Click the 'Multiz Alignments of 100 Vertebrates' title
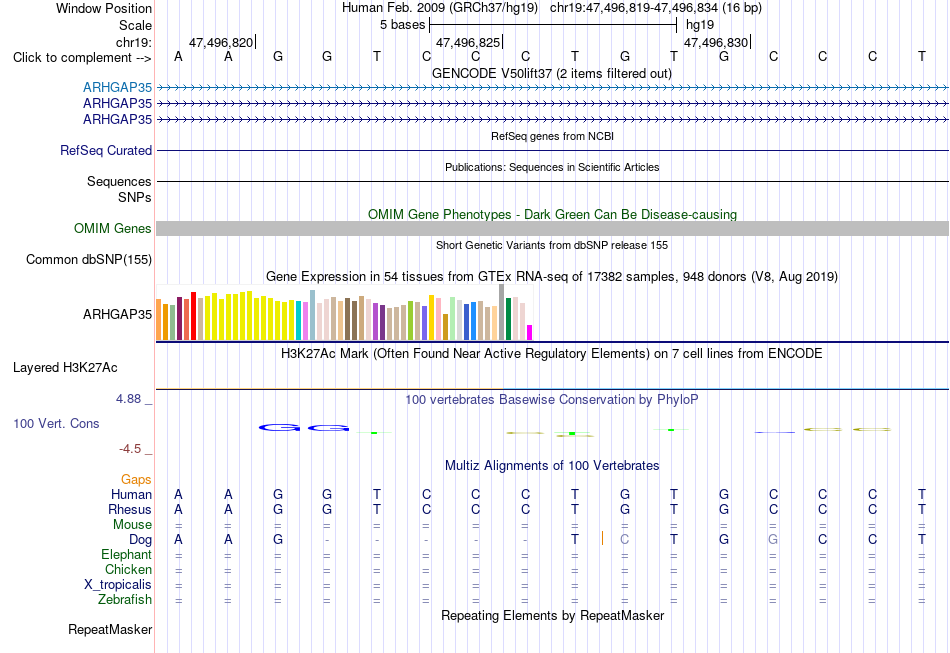 [x=552, y=466]
